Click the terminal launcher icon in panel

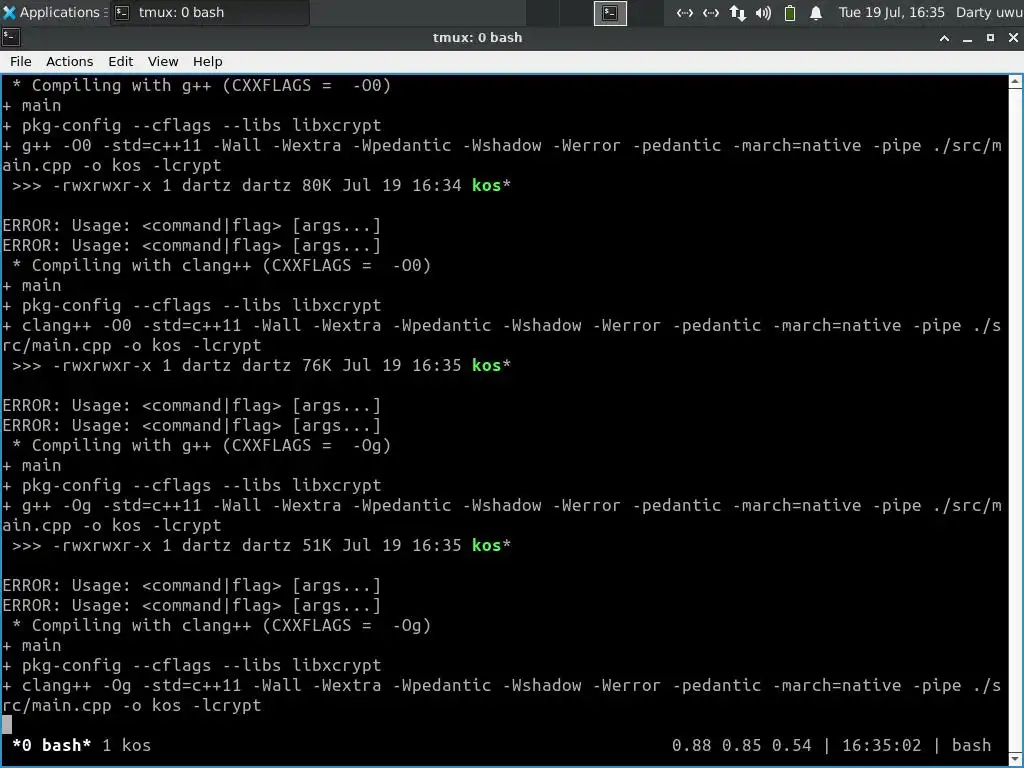coord(610,13)
